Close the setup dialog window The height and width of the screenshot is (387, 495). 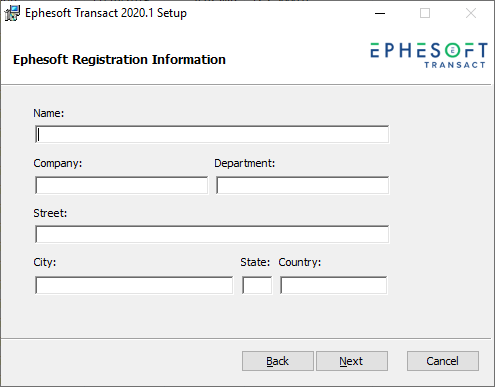[471, 13]
